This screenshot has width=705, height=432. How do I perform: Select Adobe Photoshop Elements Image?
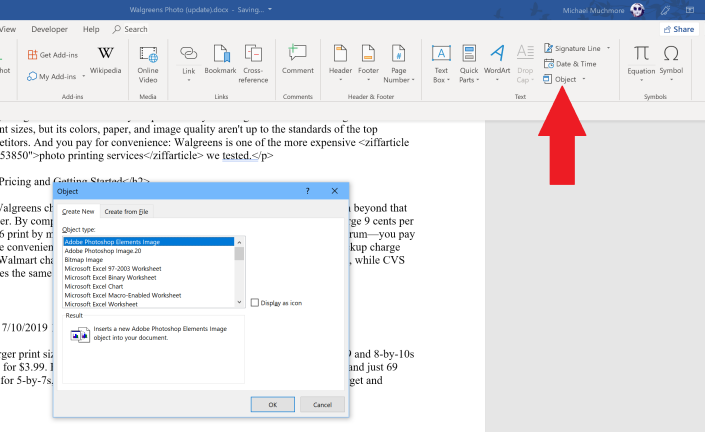148,242
